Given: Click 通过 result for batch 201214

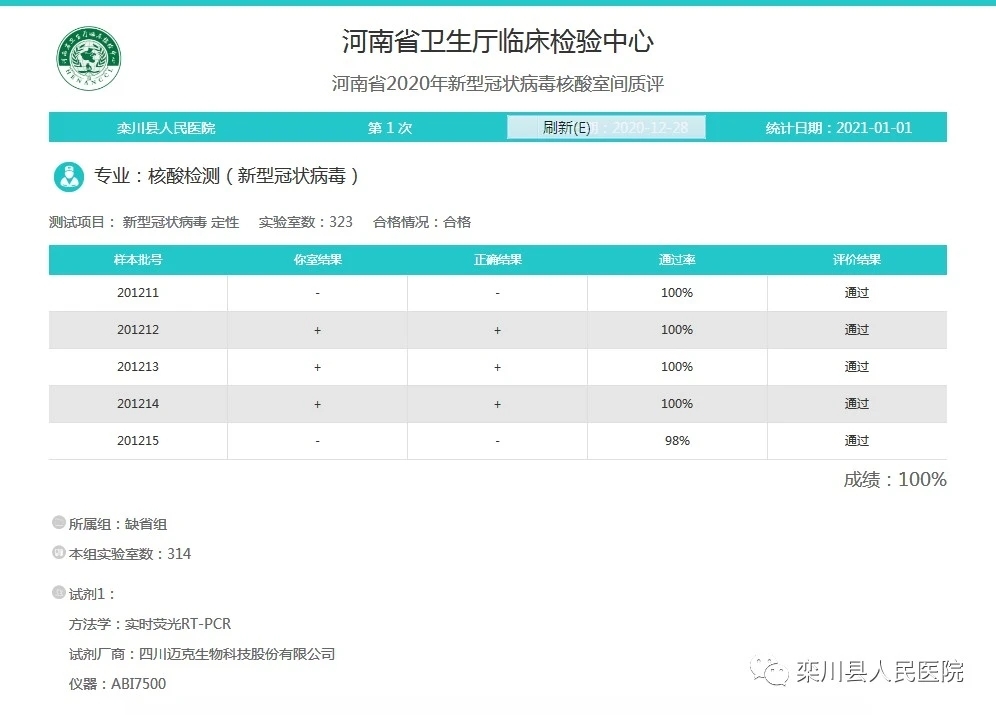Looking at the screenshot, I should coord(857,404).
